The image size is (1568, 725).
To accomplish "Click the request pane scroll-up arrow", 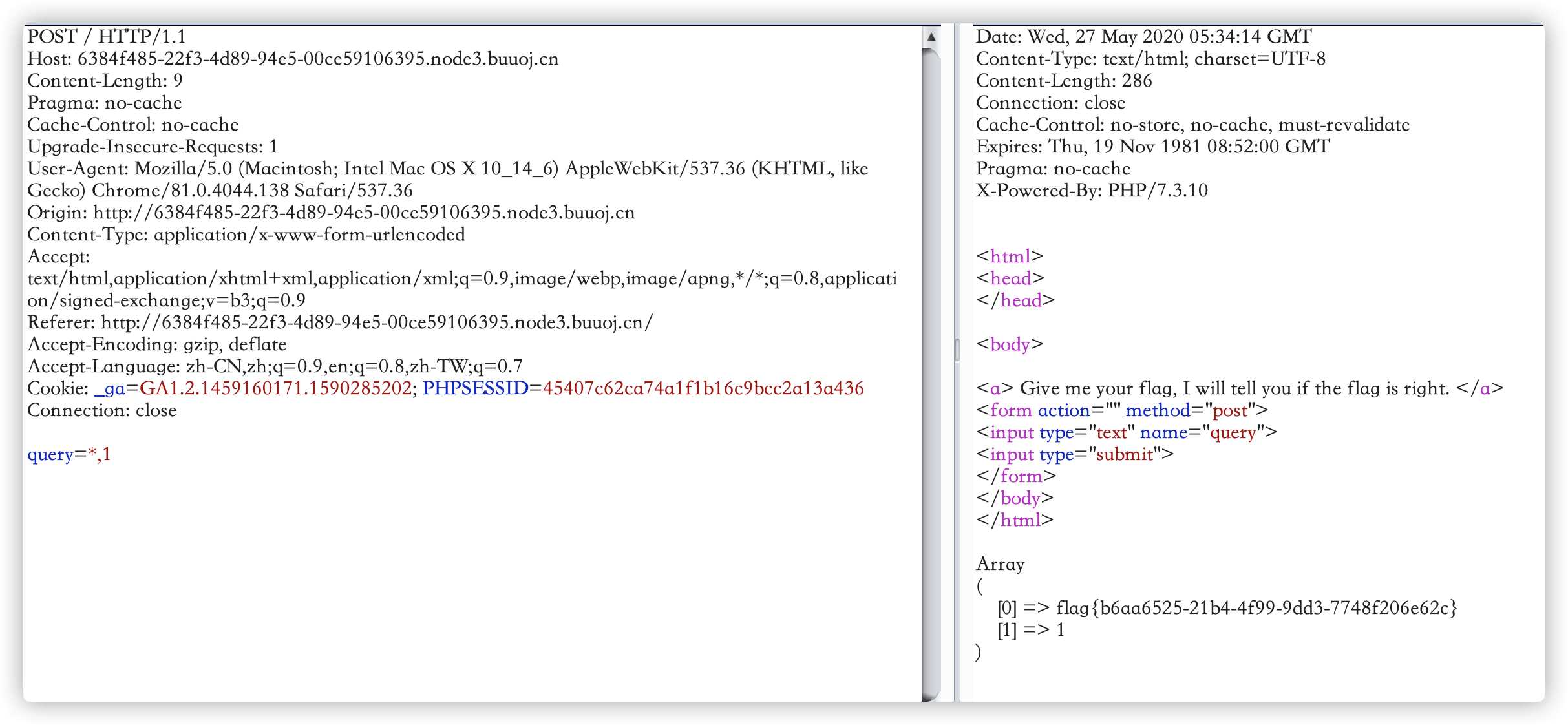I will tap(931, 37).
